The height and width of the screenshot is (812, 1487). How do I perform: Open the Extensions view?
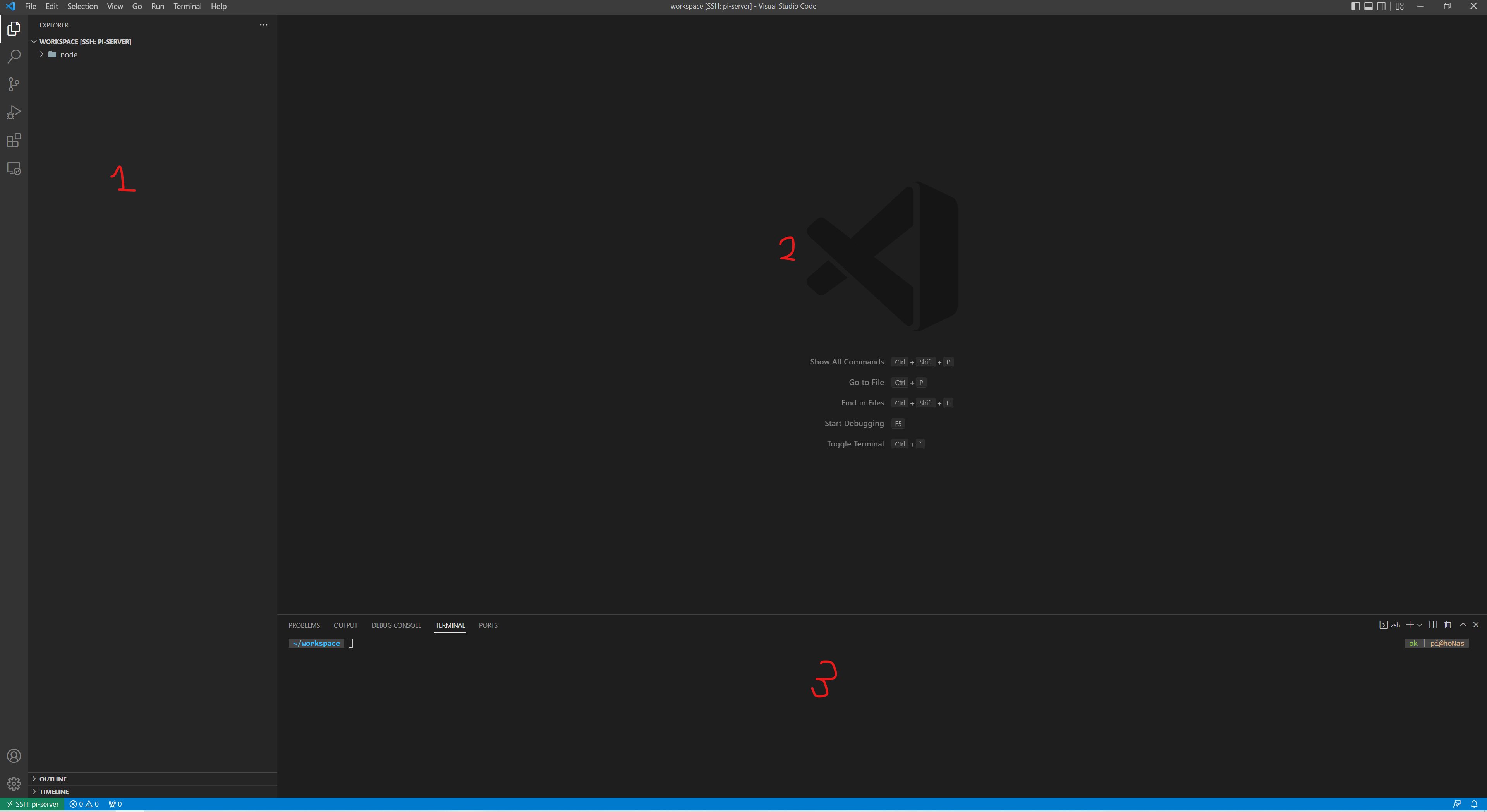pos(14,140)
